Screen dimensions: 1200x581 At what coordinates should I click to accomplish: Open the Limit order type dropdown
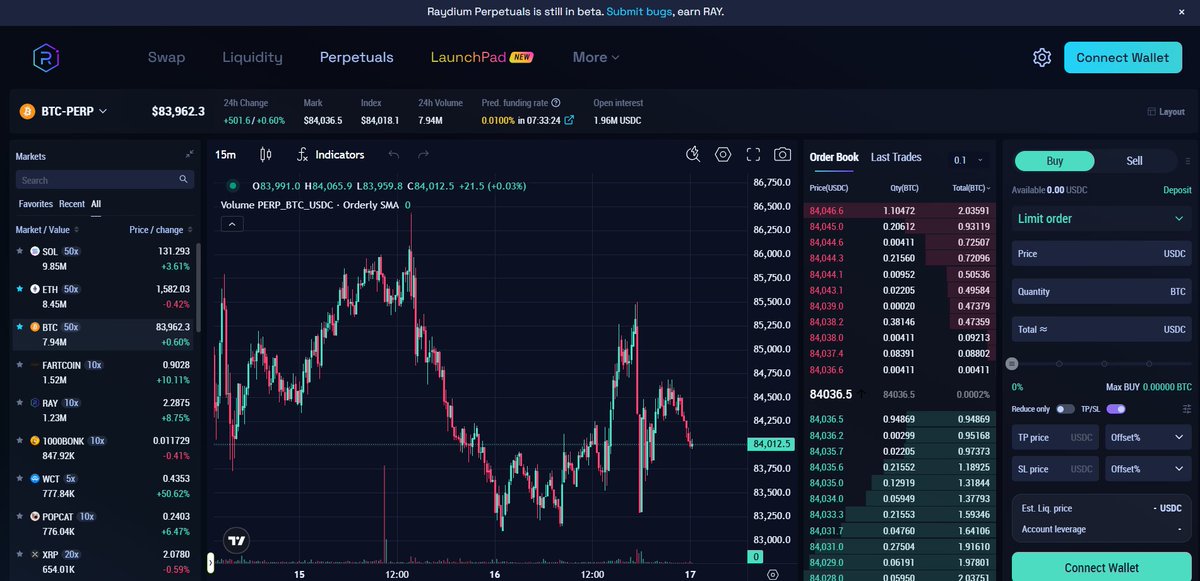pos(1101,218)
